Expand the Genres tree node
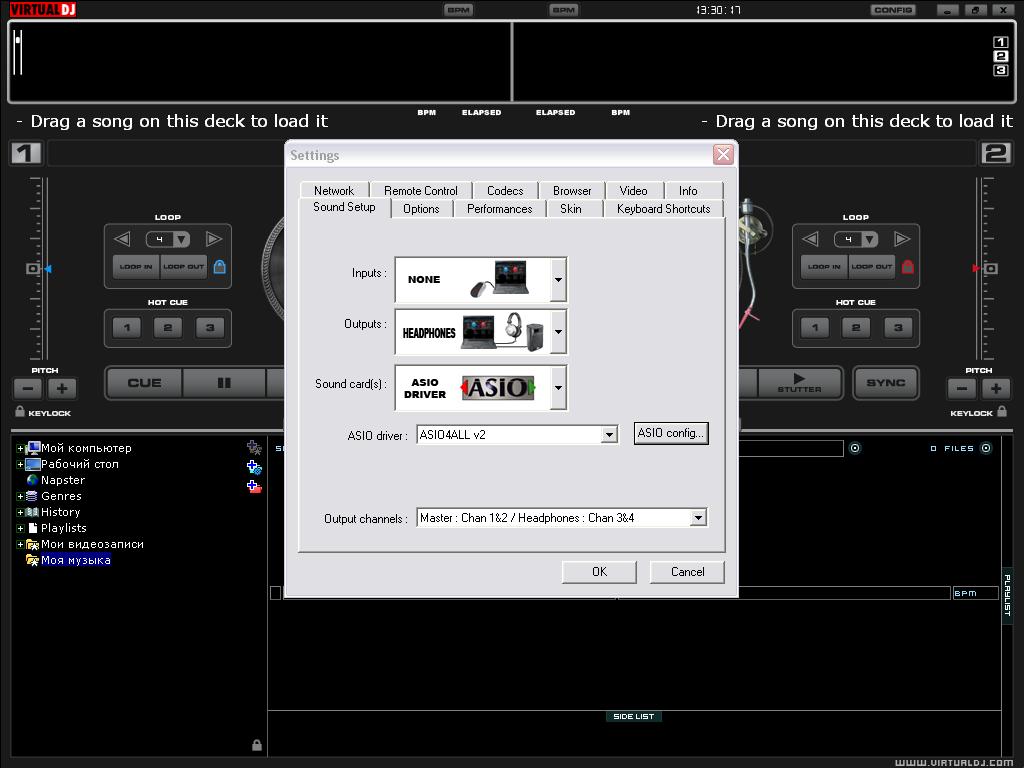The height and width of the screenshot is (768, 1024). coord(20,496)
